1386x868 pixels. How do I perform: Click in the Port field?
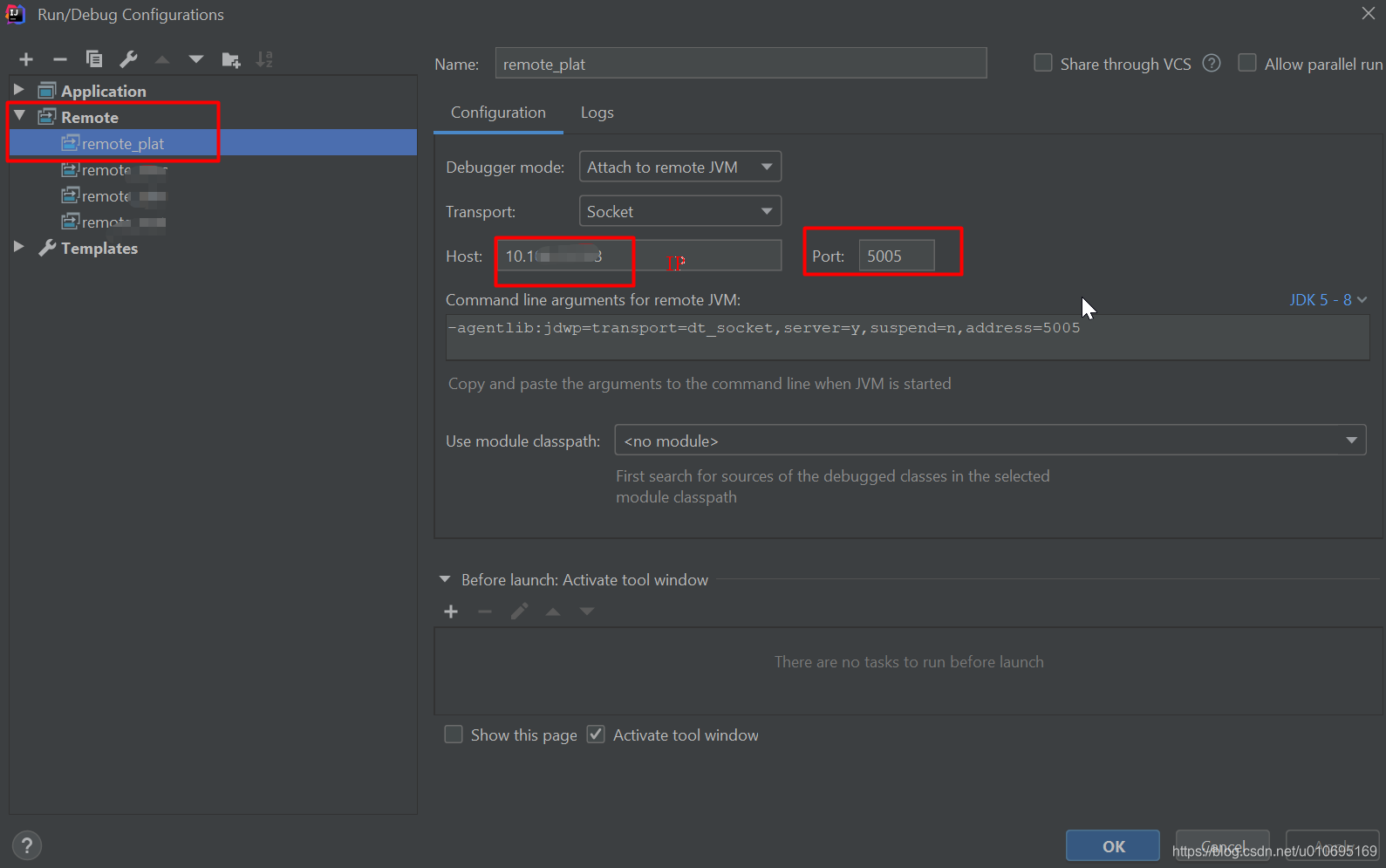(897, 256)
